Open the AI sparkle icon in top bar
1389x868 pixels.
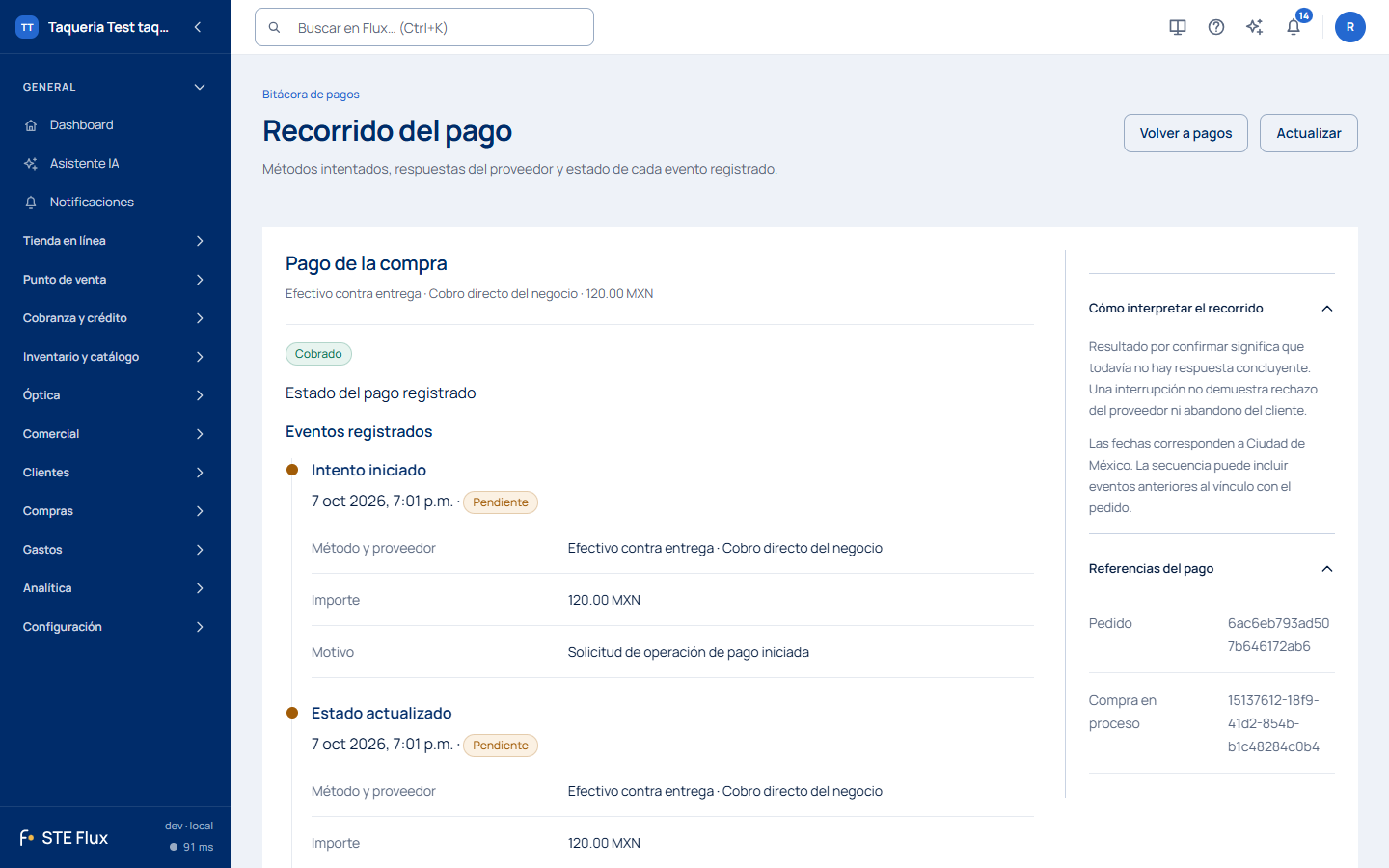[x=1255, y=27]
